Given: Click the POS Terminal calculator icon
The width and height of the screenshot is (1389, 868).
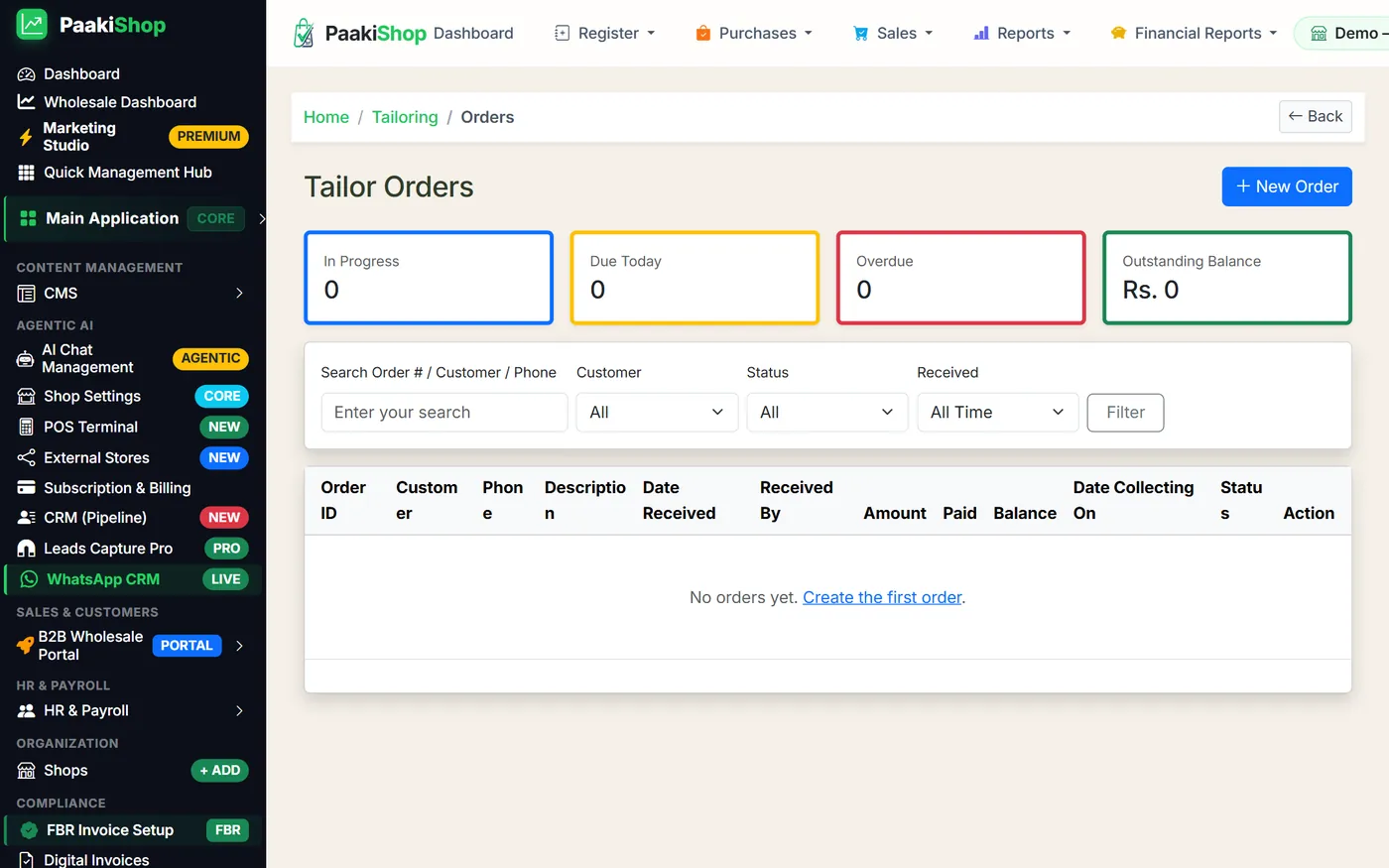Looking at the screenshot, I should 26,428.
